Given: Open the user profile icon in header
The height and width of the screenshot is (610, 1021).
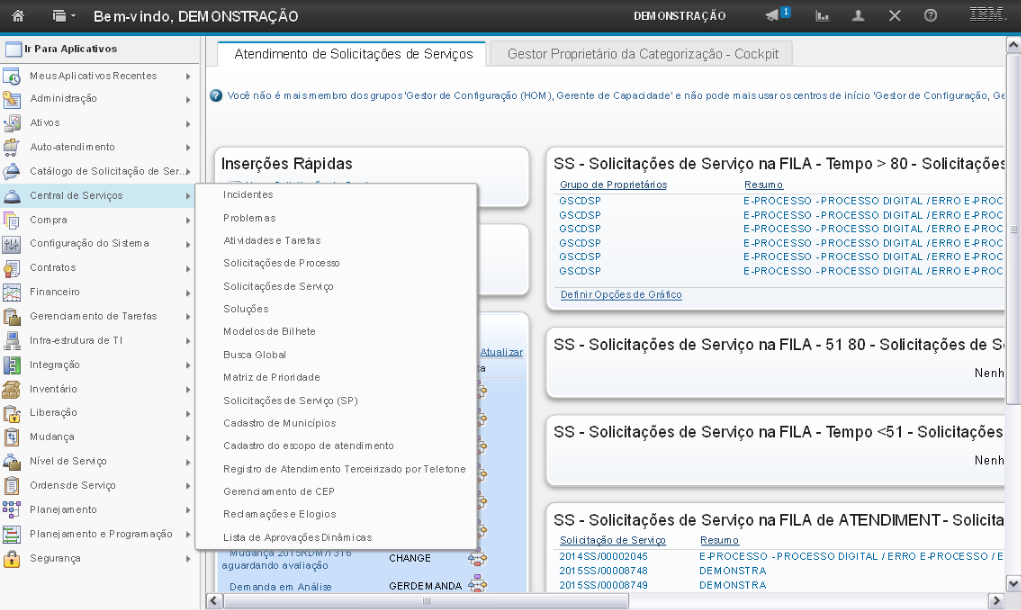Looking at the screenshot, I should pyautogui.click(x=858, y=16).
